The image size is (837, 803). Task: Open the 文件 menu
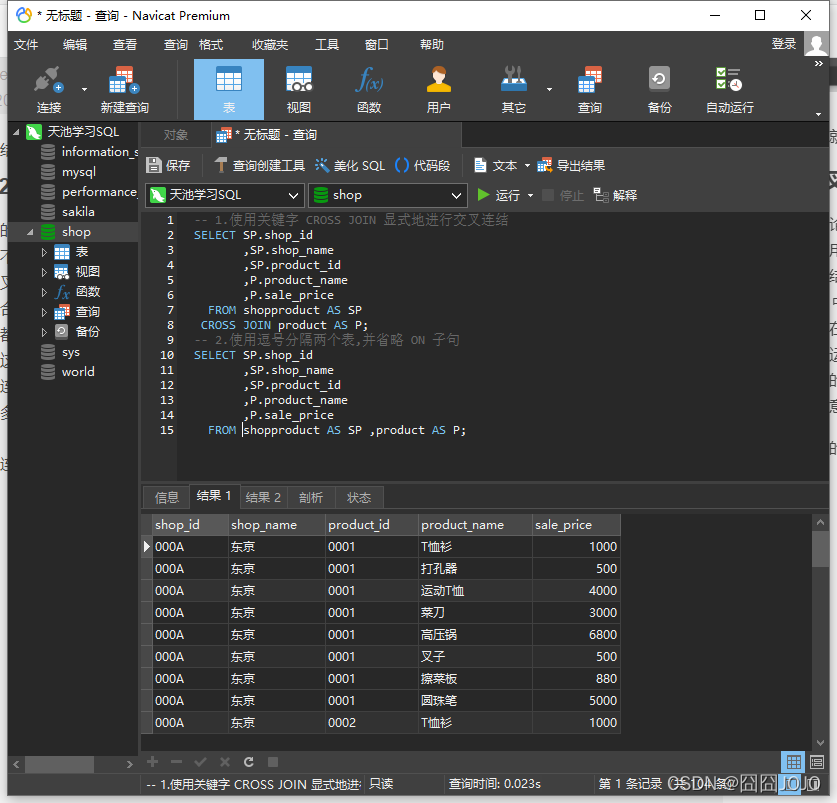click(26, 45)
